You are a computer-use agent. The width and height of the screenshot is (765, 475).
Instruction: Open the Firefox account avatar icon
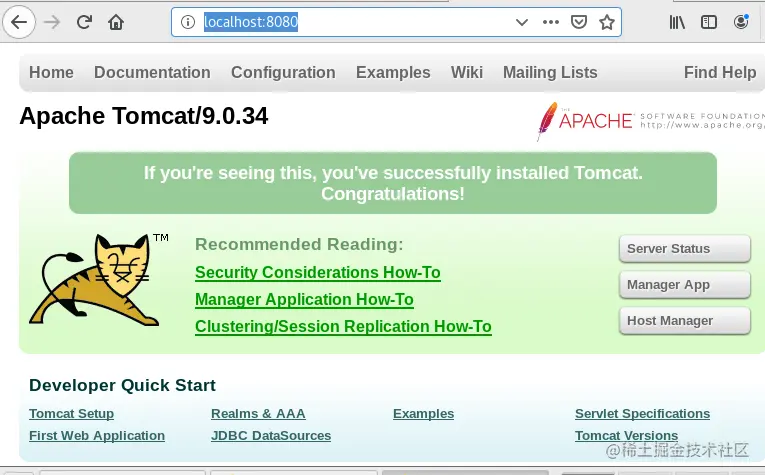tap(741, 22)
